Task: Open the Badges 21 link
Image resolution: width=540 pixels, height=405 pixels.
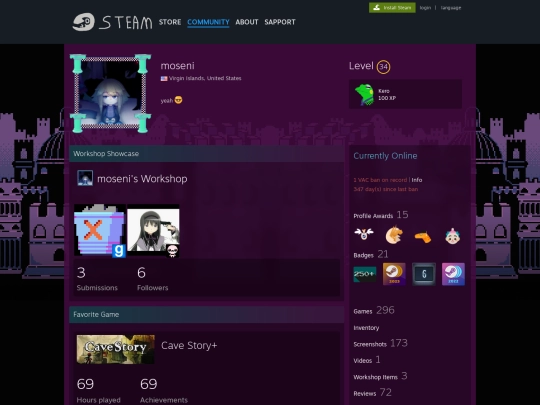Action: coord(371,255)
